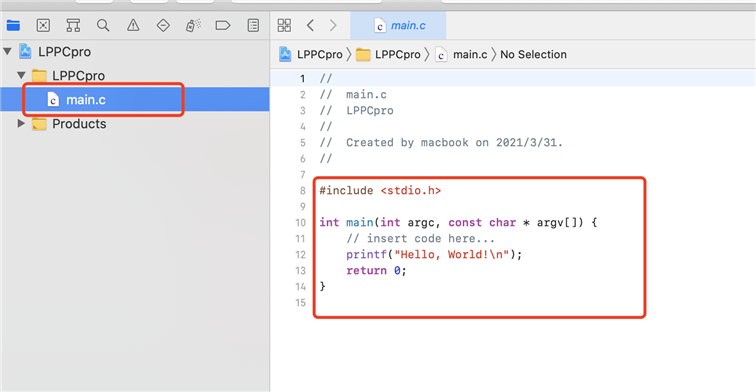
Task: Open the Project navigator folder icon
Action: click(x=13, y=26)
